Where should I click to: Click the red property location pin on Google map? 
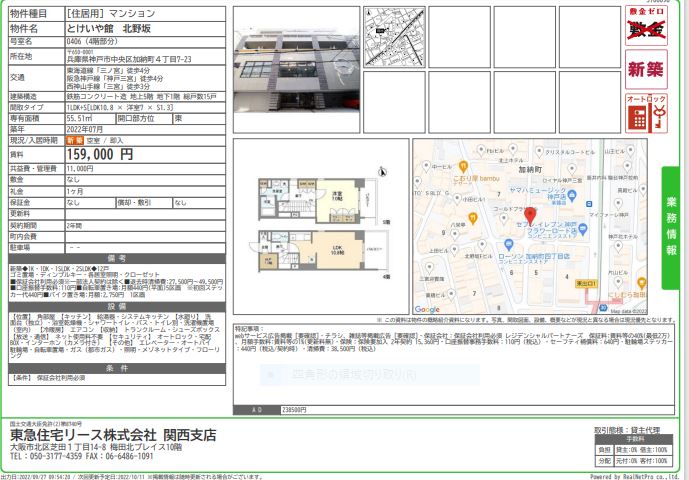point(530,216)
